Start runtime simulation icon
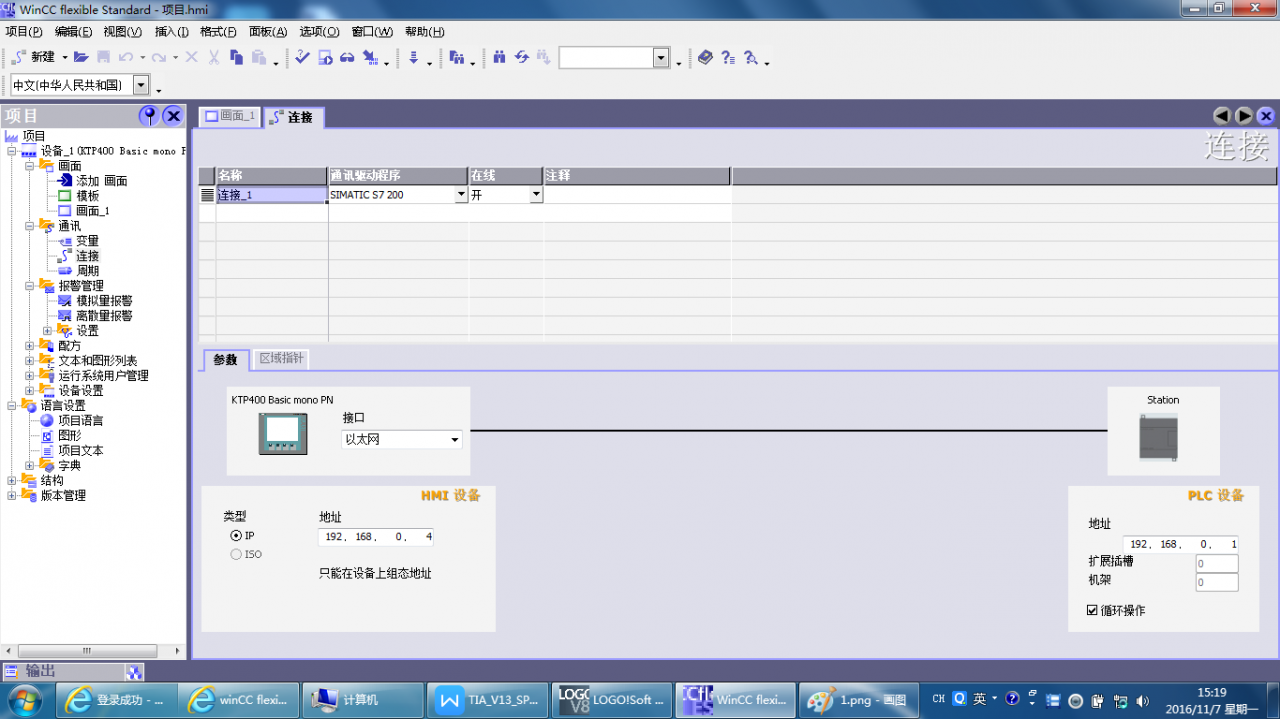Image resolution: width=1280 pixels, height=719 pixels. point(325,58)
